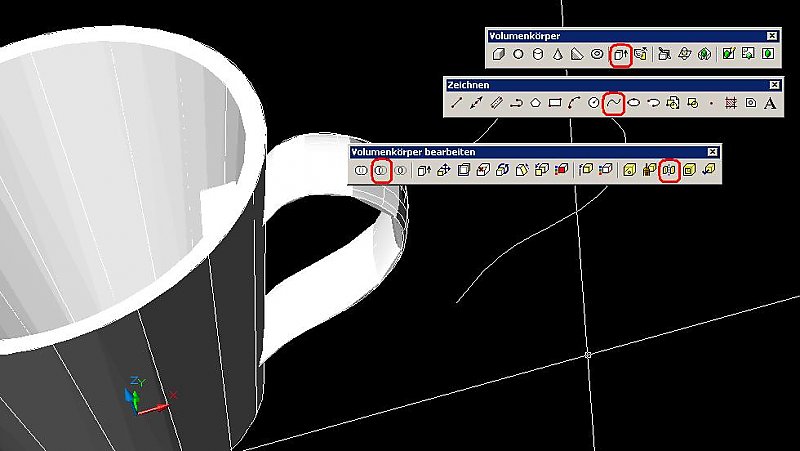
Task: Select the Region tool
Action: [751, 103]
